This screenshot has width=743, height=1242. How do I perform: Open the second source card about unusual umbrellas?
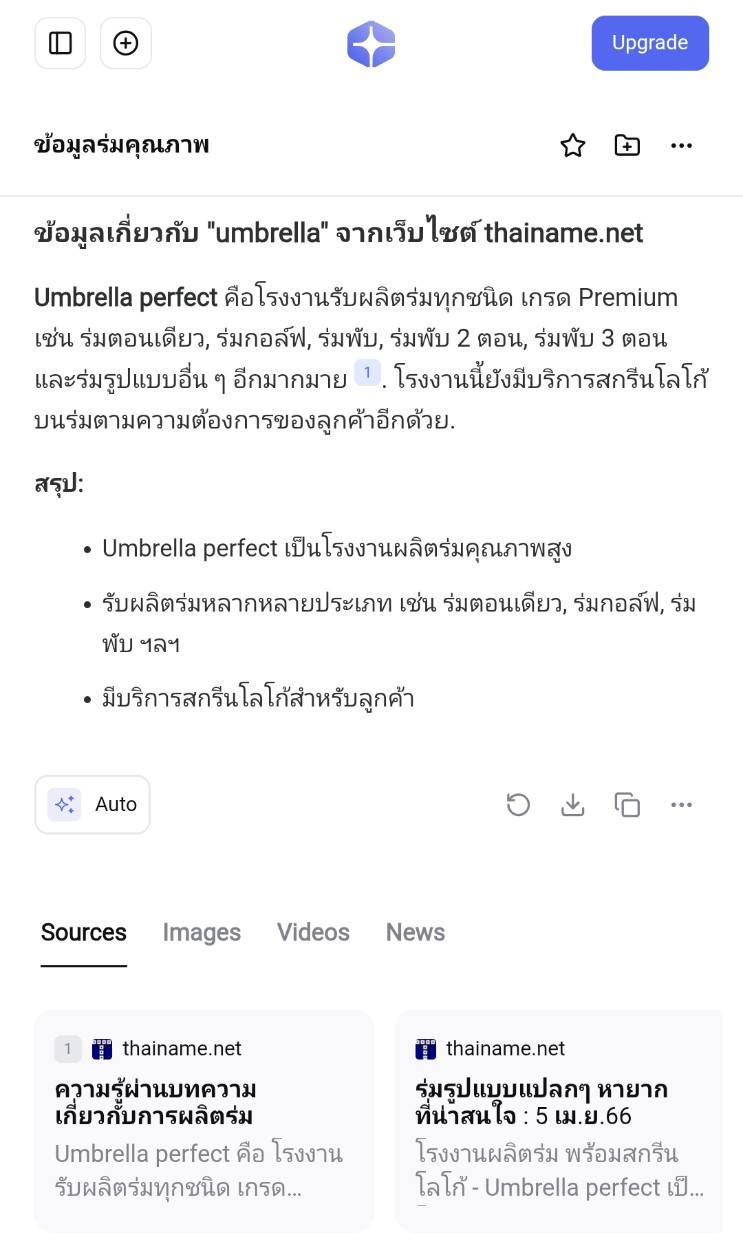[x=559, y=1120]
